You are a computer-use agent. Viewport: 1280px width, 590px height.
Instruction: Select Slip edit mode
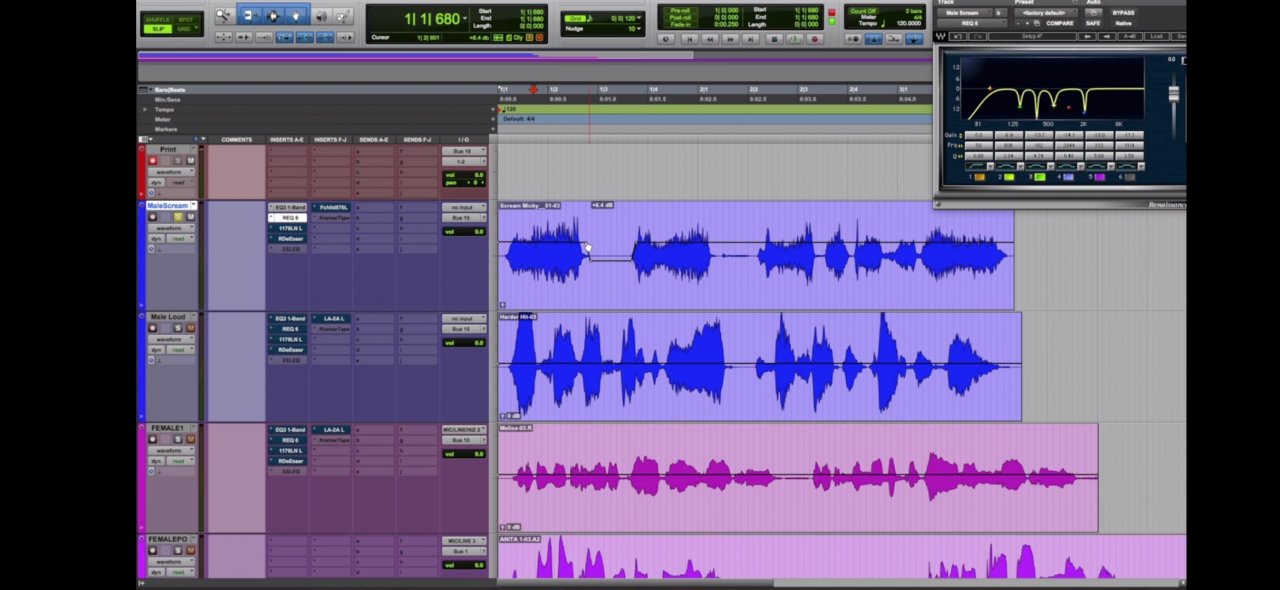click(x=157, y=29)
